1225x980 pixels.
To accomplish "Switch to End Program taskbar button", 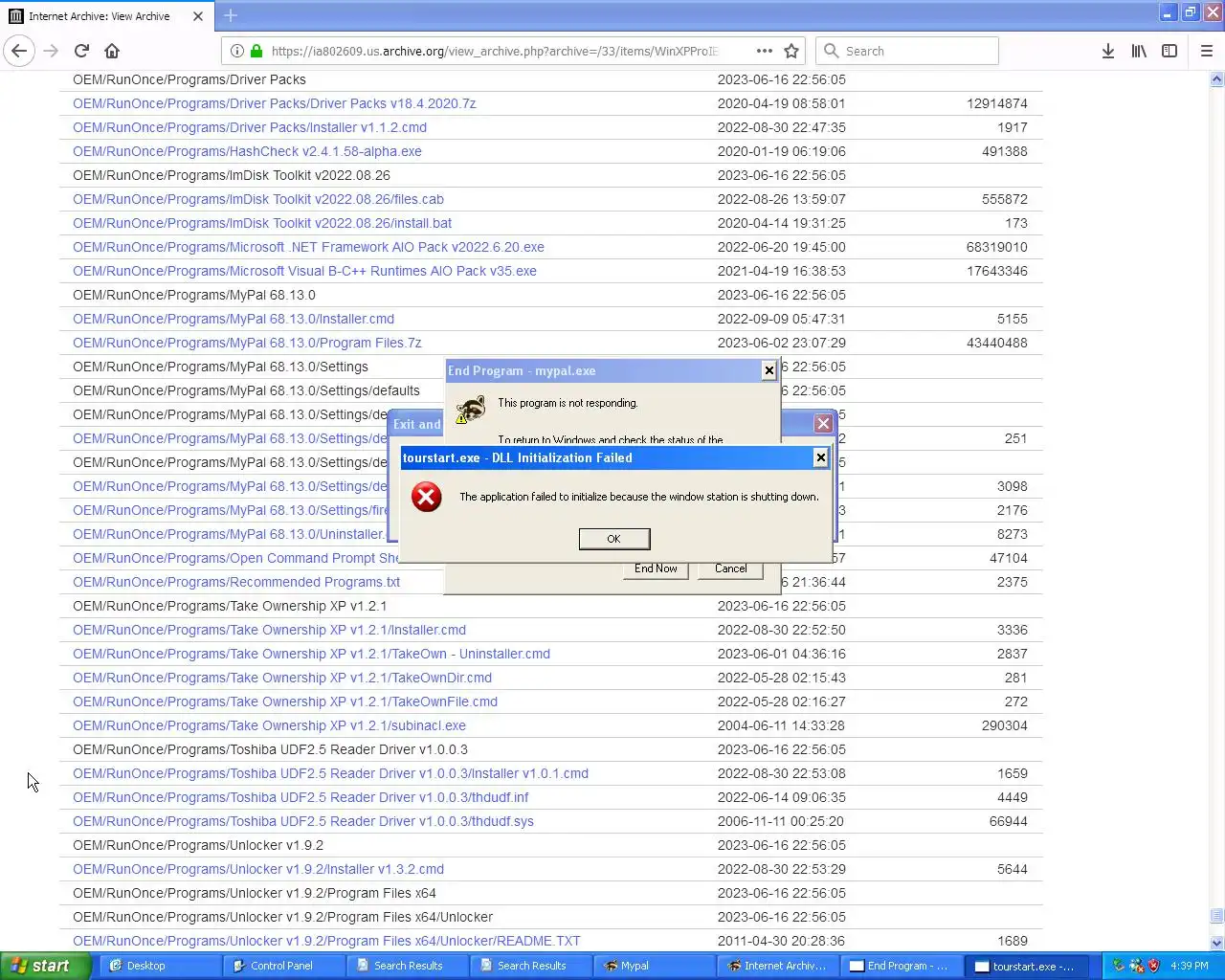I will click(902, 966).
